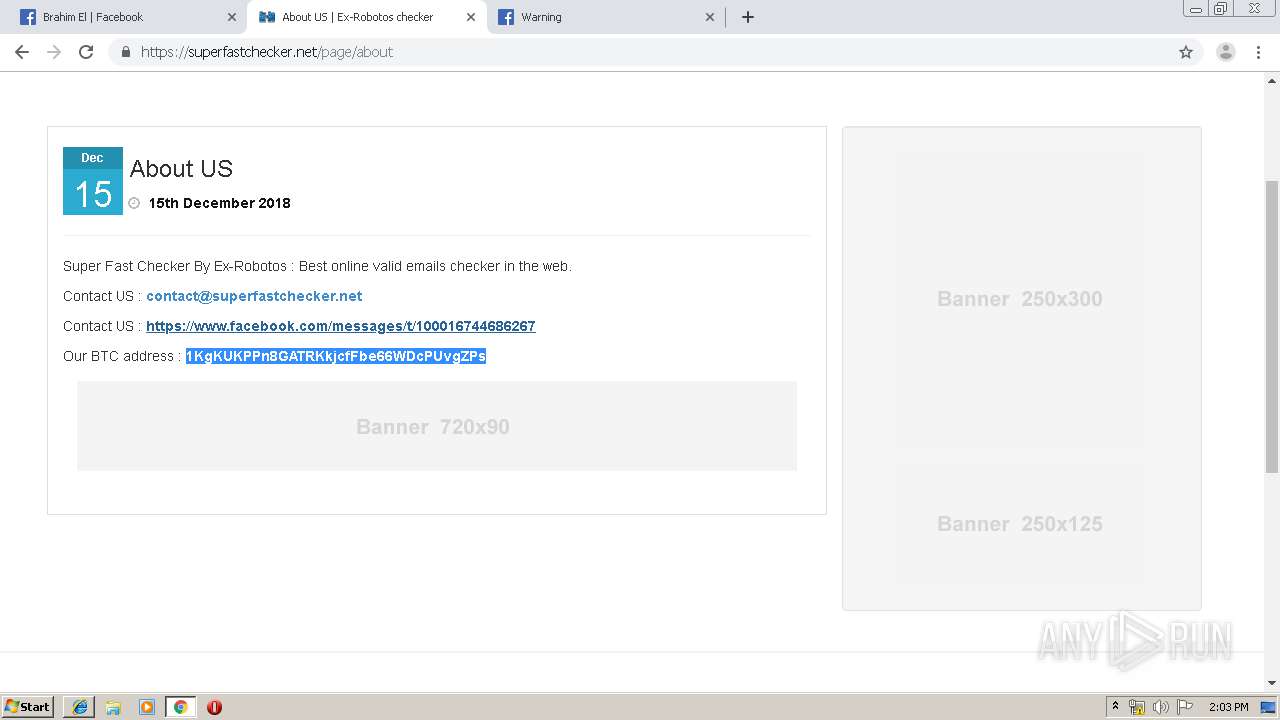Click the taskbar clock showing 2:03 PM

click(1229, 707)
